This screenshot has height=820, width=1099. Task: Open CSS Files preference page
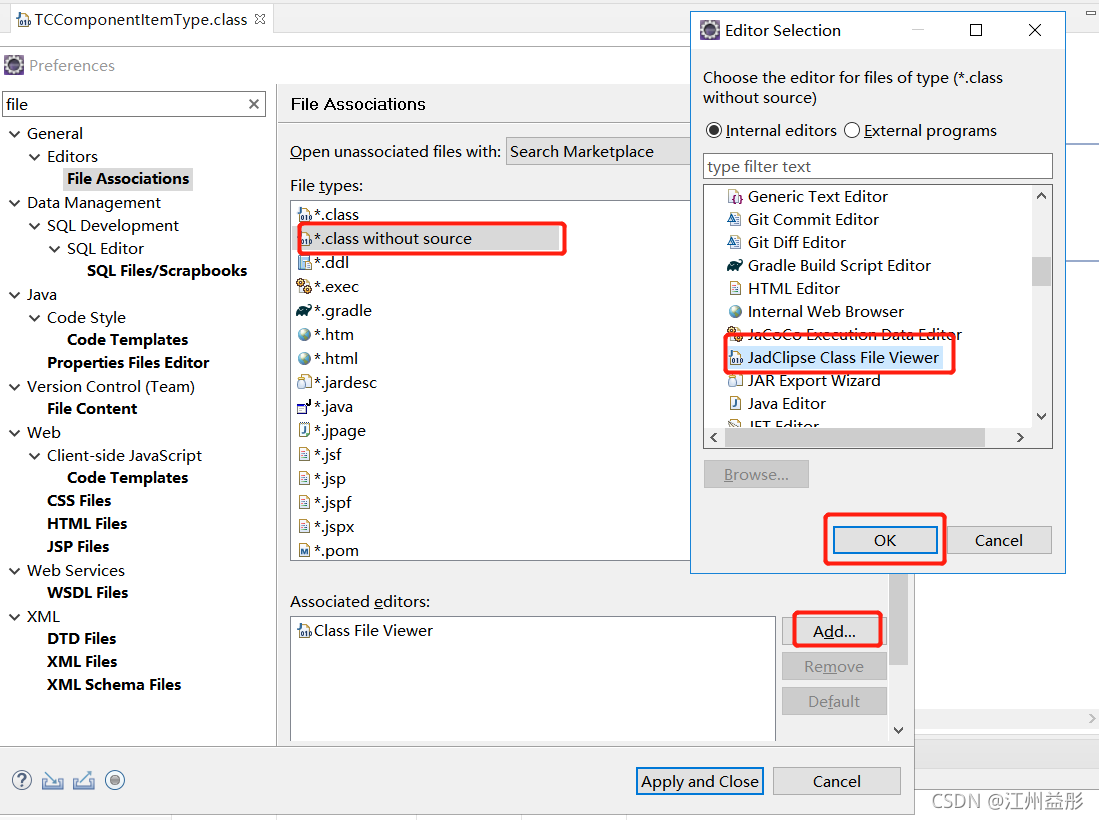[79, 500]
